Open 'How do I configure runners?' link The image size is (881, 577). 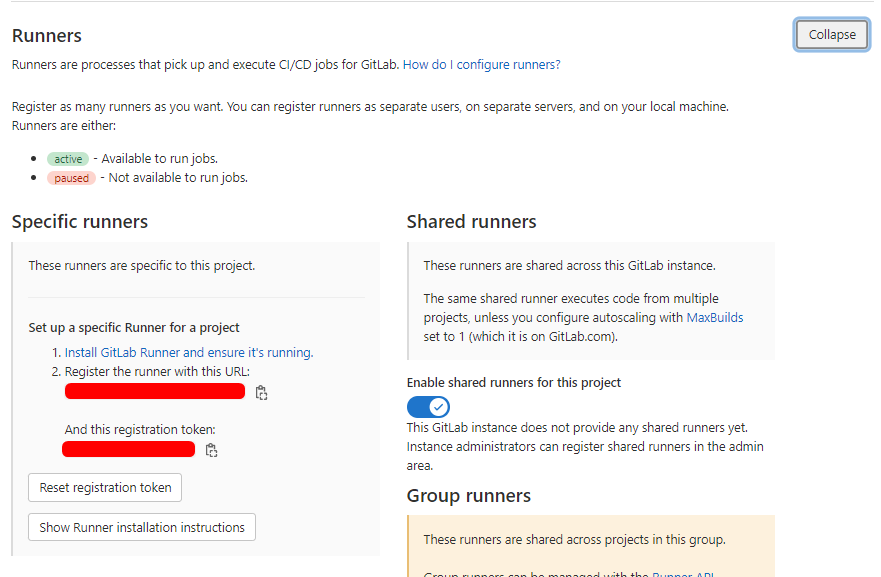(x=482, y=65)
